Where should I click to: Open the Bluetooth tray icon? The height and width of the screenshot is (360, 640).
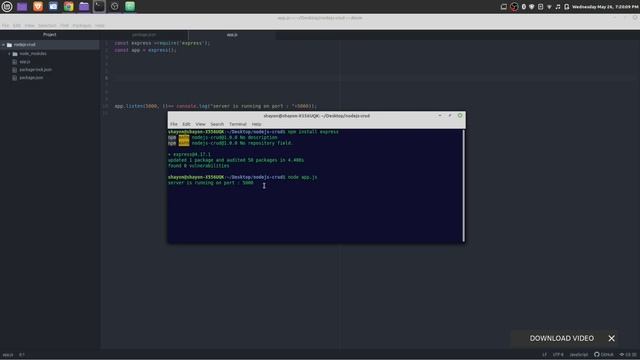point(524,7)
